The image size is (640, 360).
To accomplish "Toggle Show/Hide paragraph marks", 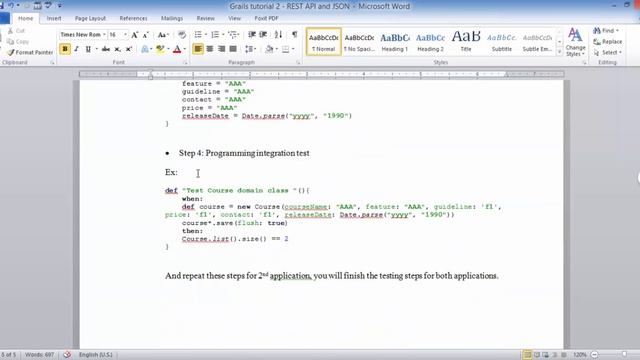I will click(295, 35).
